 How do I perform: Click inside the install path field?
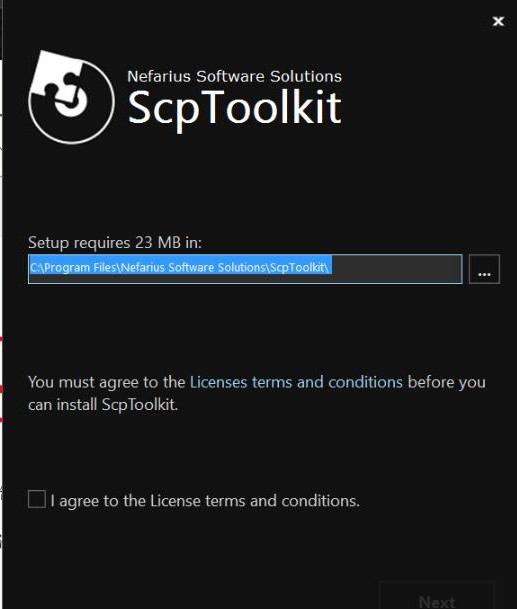[x=245, y=269]
